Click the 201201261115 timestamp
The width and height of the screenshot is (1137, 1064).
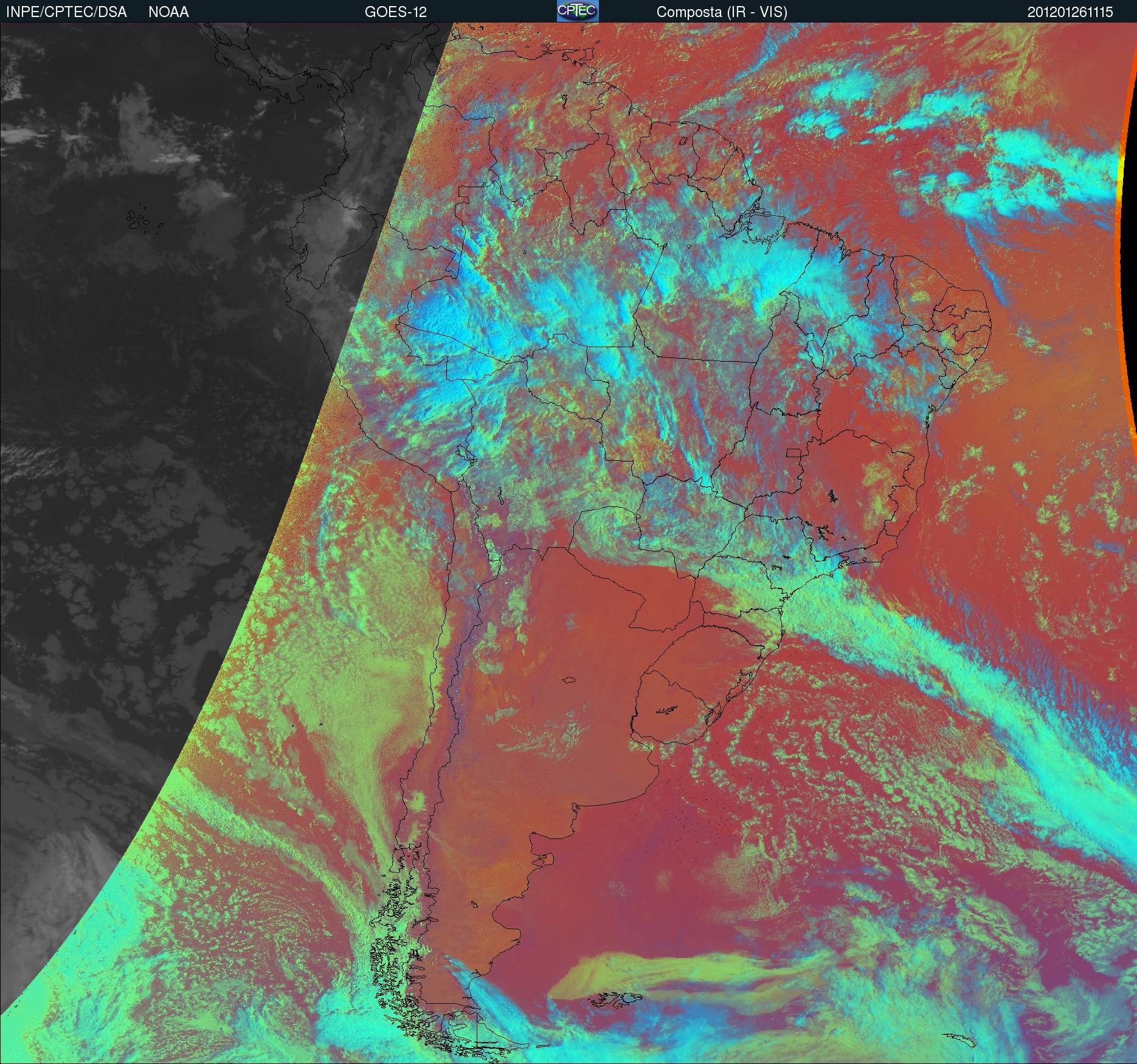click(x=1070, y=12)
